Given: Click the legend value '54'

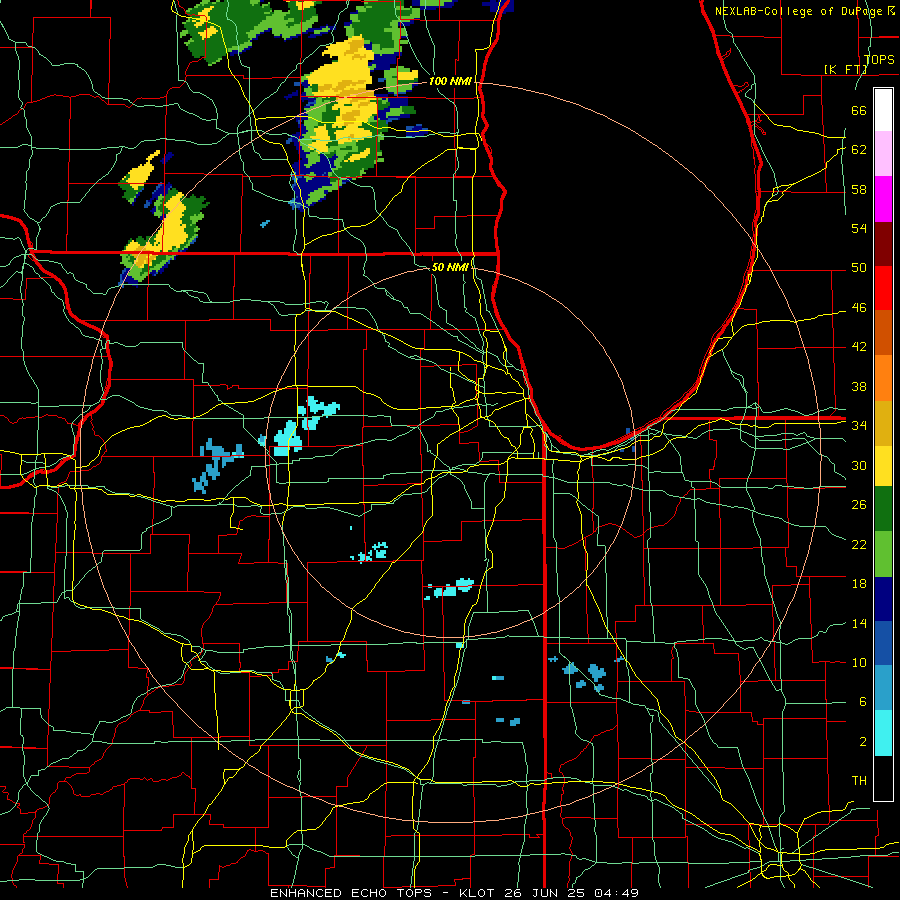Looking at the screenshot, I should pyautogui.click(x=859, y=228).
